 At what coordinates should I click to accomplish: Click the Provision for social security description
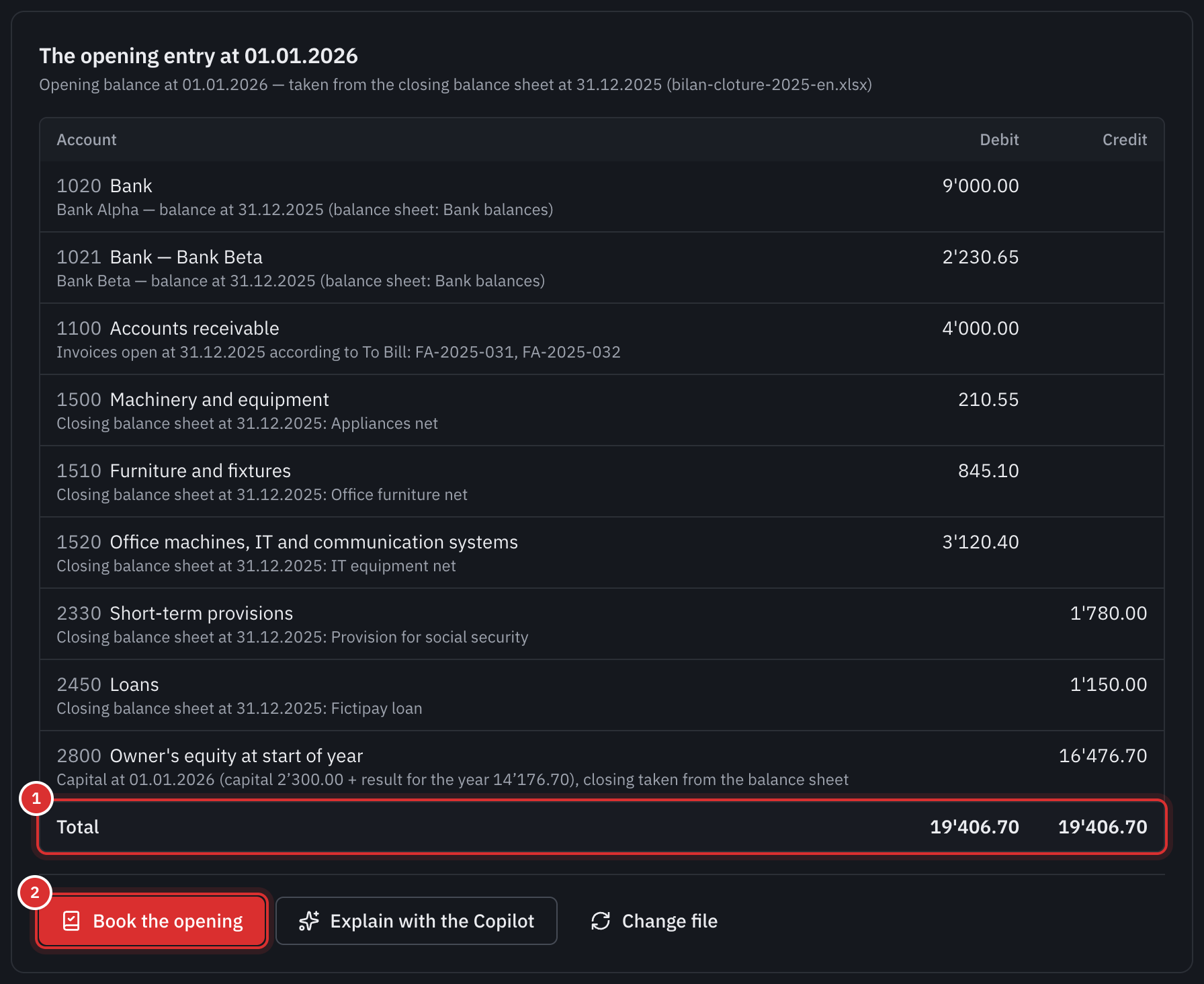[292, 637]
